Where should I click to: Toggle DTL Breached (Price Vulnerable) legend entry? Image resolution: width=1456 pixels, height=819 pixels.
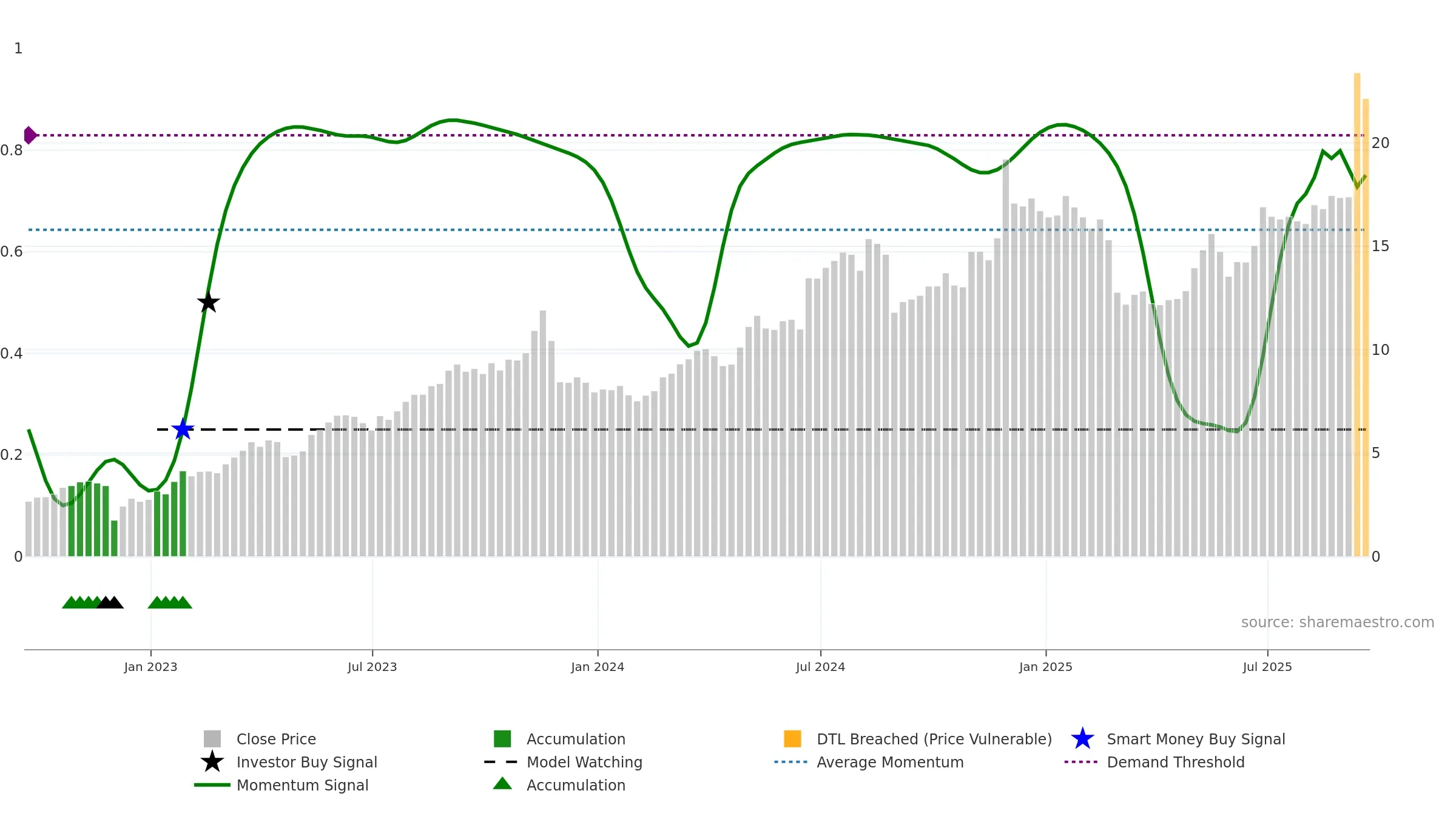coord(934,739)
